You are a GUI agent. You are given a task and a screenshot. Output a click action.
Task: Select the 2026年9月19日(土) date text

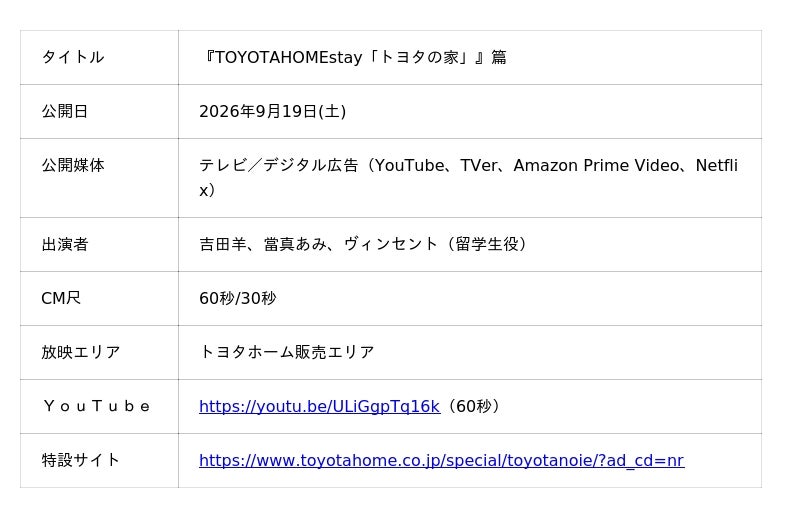272,111
